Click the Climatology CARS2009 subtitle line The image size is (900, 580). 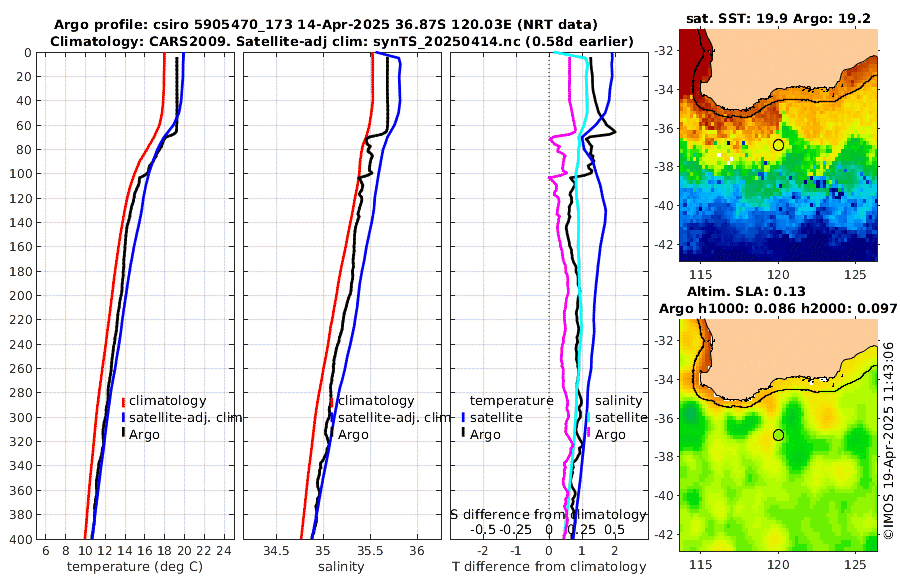click(x=342, y=41)
